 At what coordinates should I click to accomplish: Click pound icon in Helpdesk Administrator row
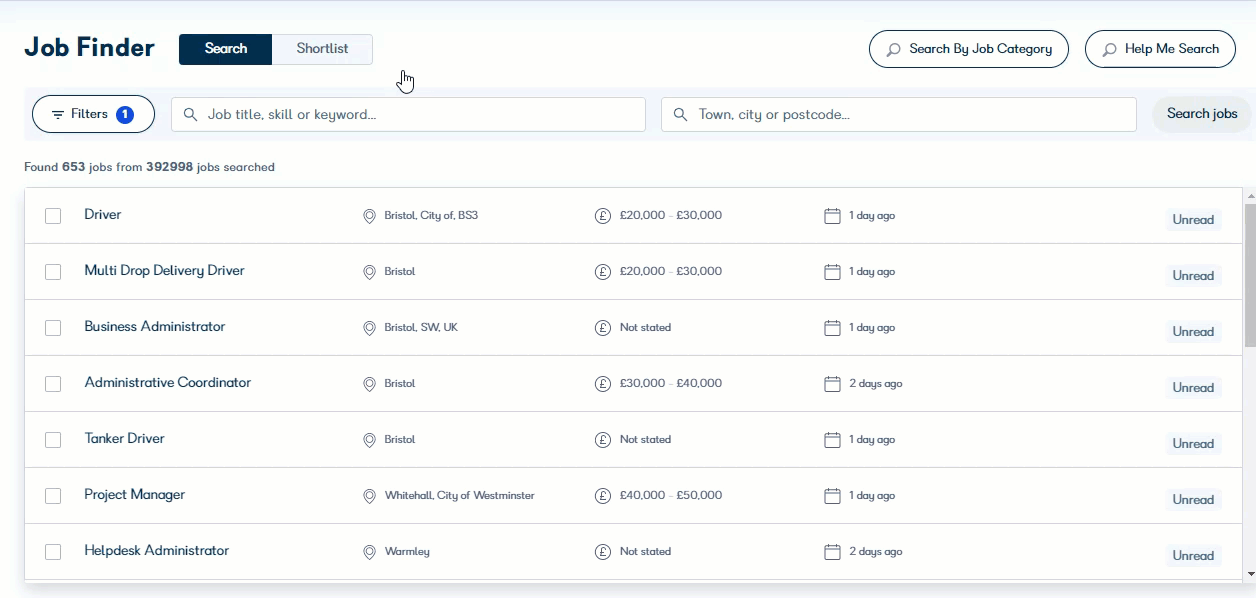click(x=602, y=552)
